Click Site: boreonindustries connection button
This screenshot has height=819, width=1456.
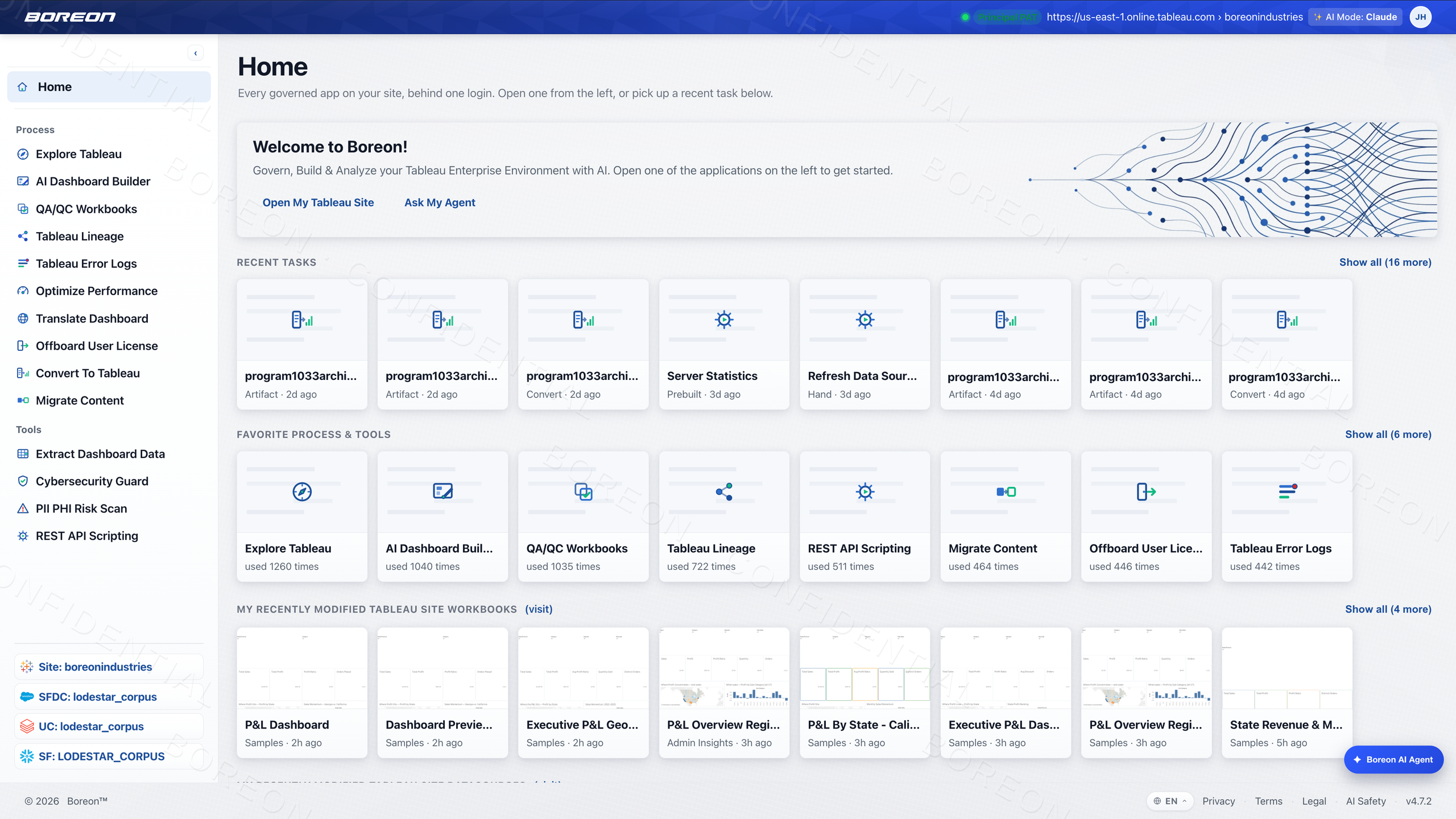[x=109, y=667]
